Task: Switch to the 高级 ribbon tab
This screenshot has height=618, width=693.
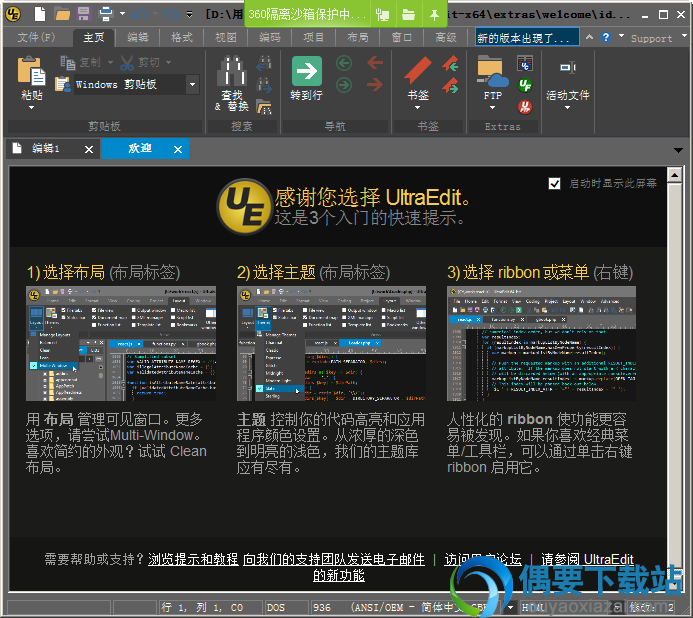Action: pos(446,38)
